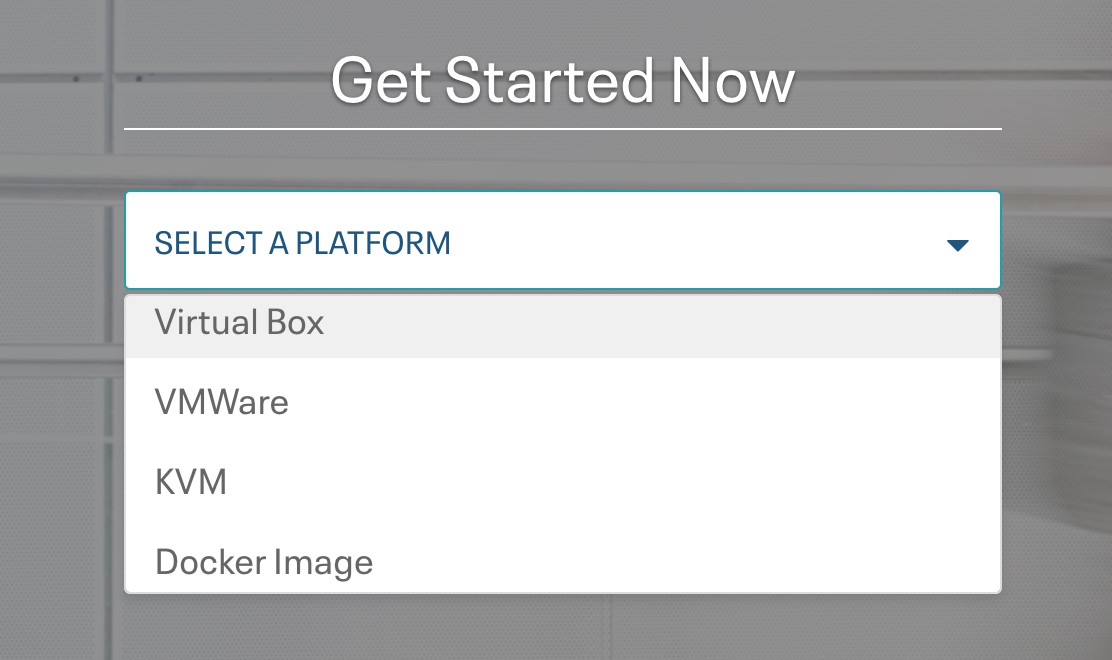Click the Docker Image text label
This screenshot has height=660, width=1112.
pos(264,563)
